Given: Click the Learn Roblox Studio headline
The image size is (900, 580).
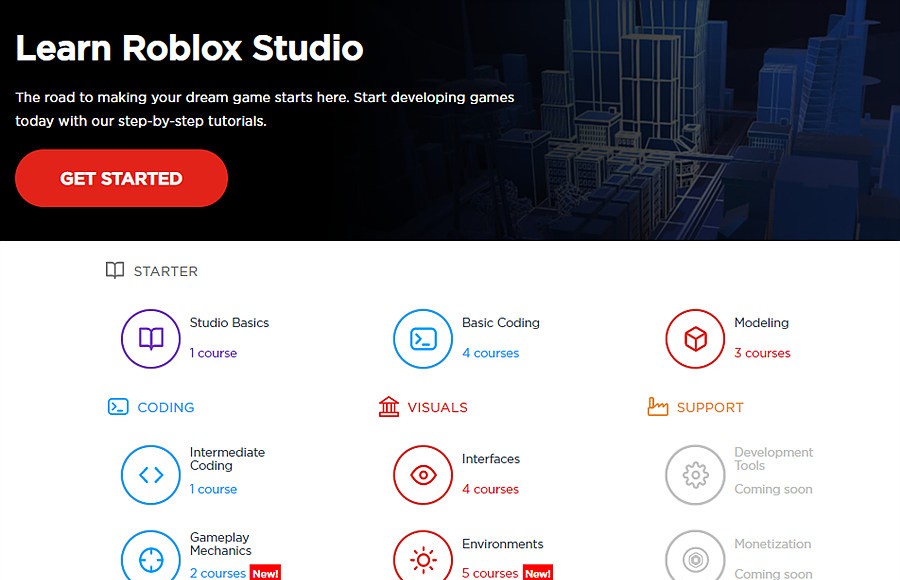Looking at the screenshot, I should point(189,48).
